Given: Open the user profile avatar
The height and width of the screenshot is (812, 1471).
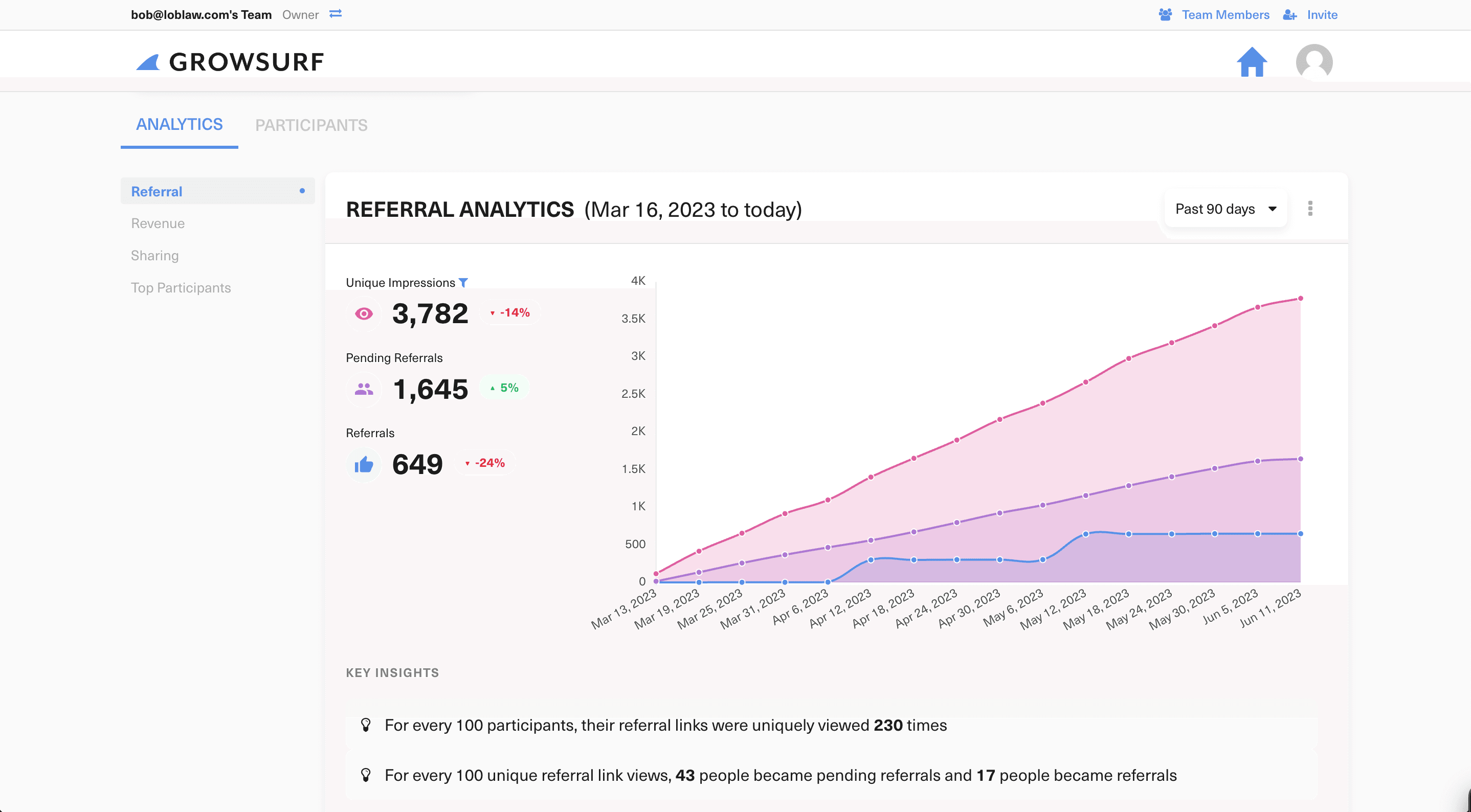Looking at the screenshot, I should 1314,62.
